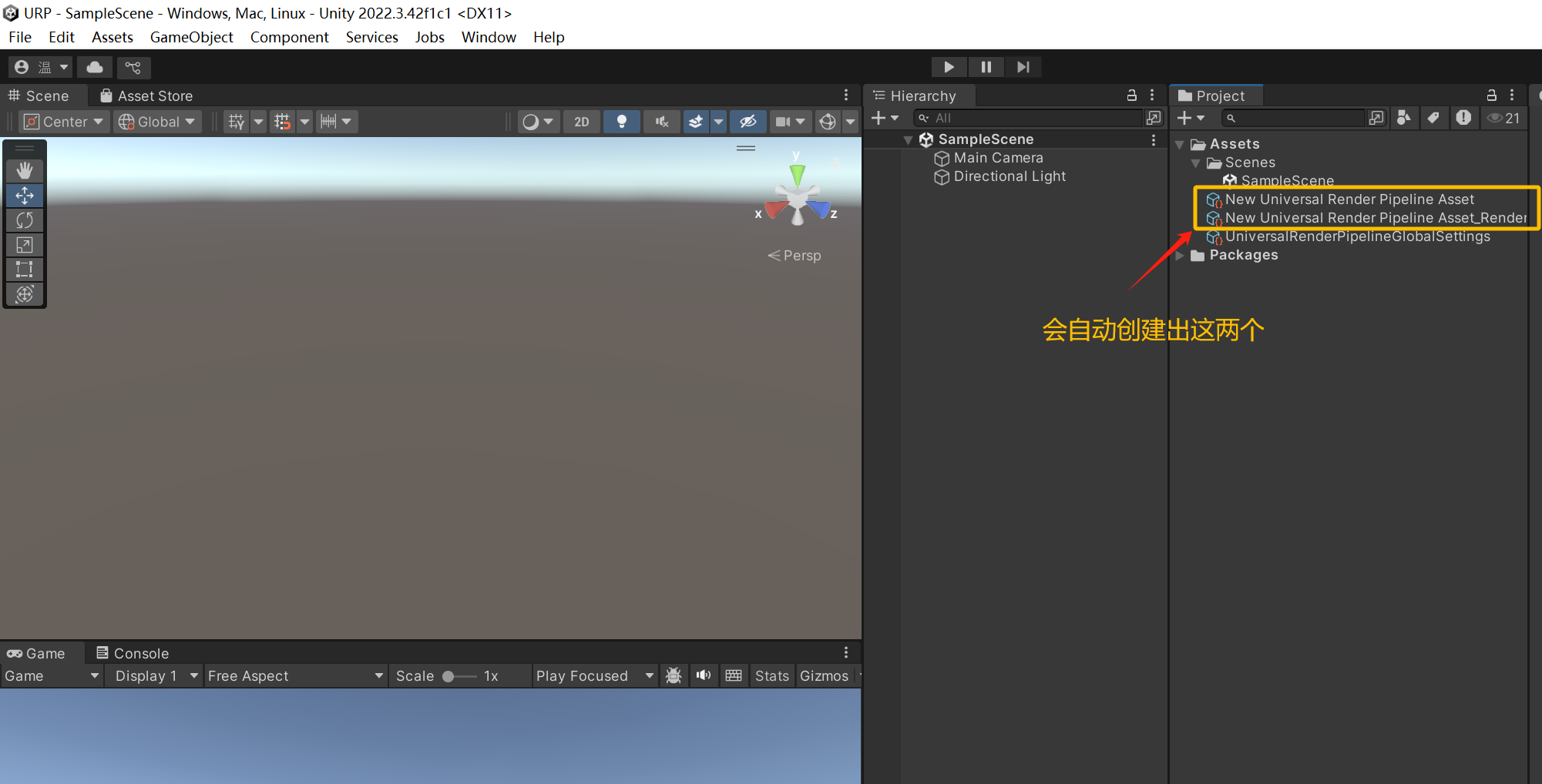Toggle 2D view in Scene
1542x784 pixels.
point(582,122)
